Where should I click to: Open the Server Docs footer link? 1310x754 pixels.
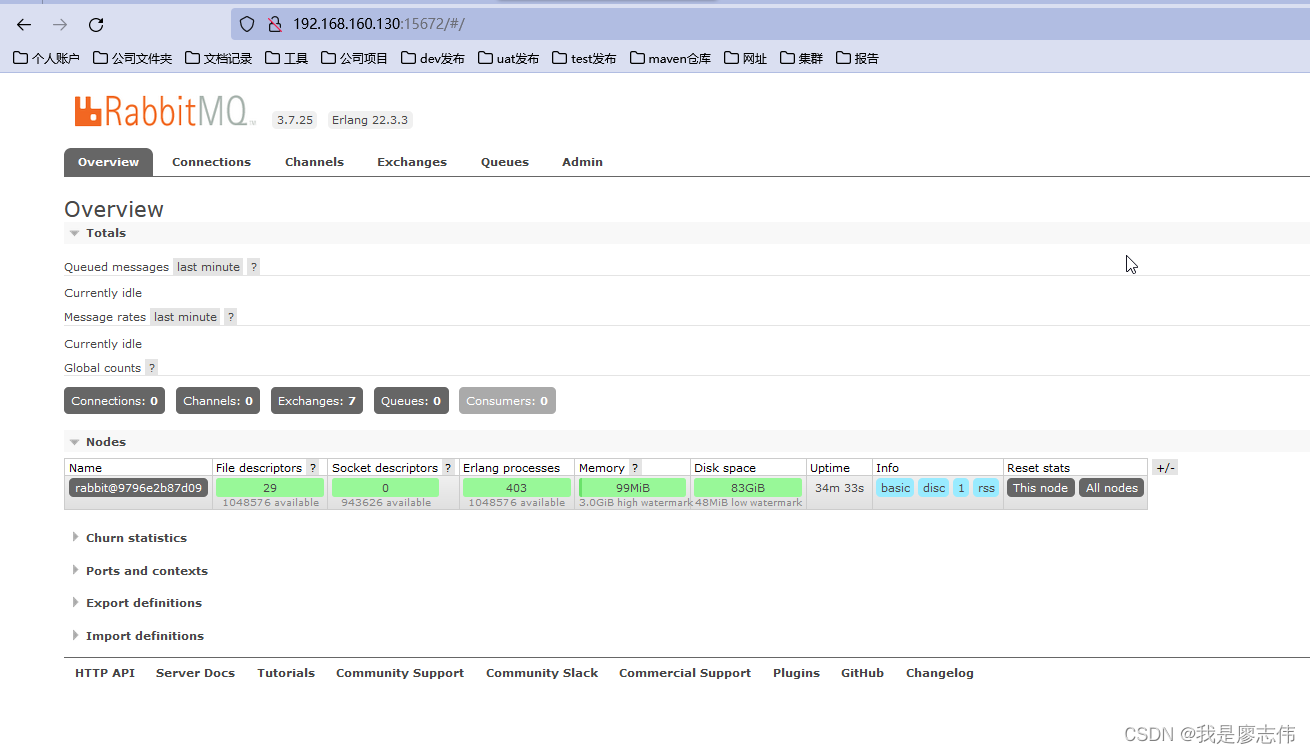195,673
